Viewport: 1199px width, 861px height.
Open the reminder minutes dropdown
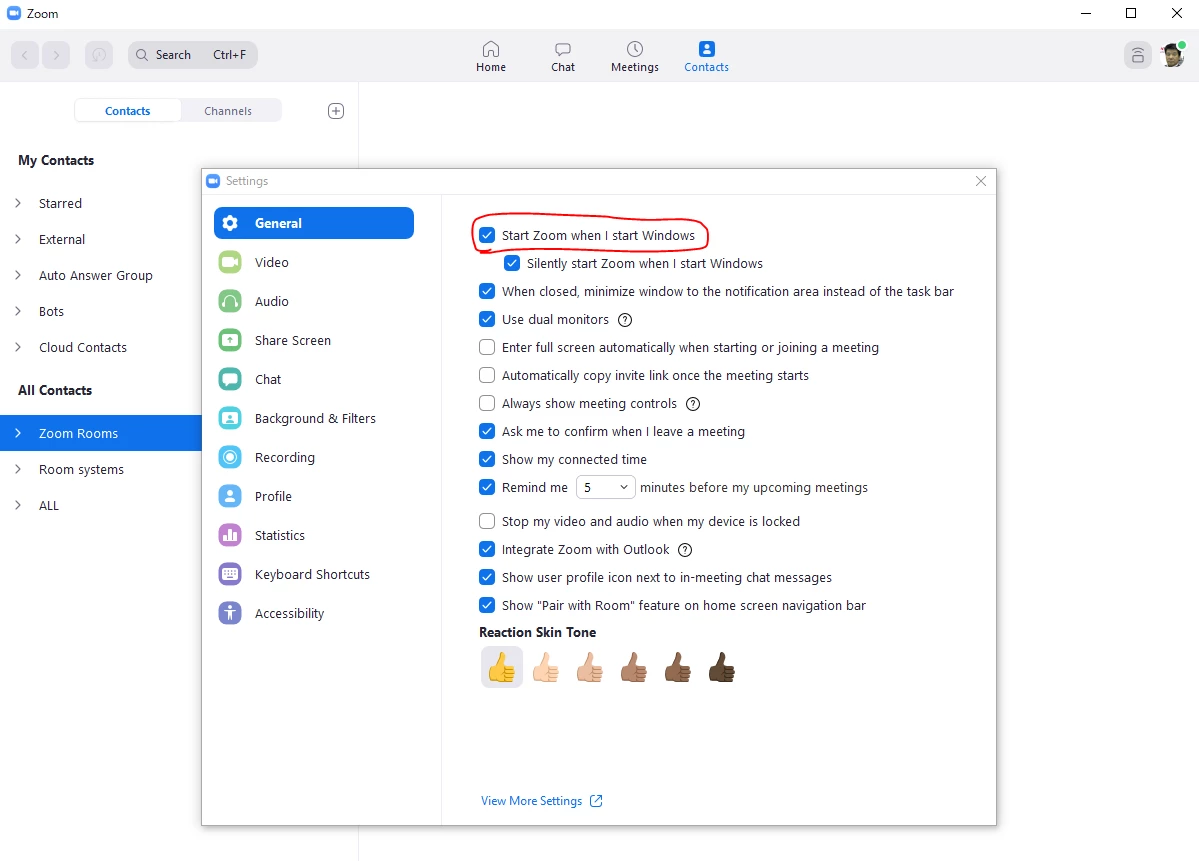click(605, 487)
